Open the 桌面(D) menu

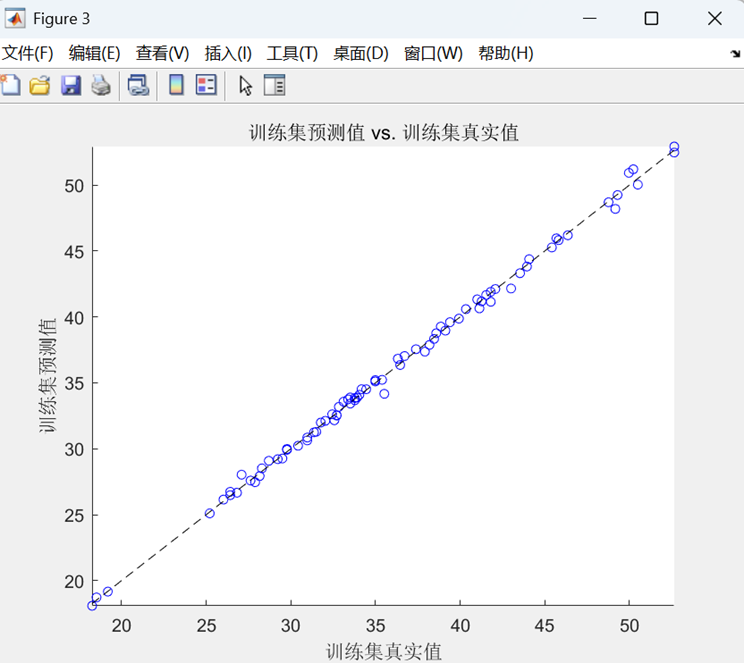pyautogui.click(x=361, y=53)
